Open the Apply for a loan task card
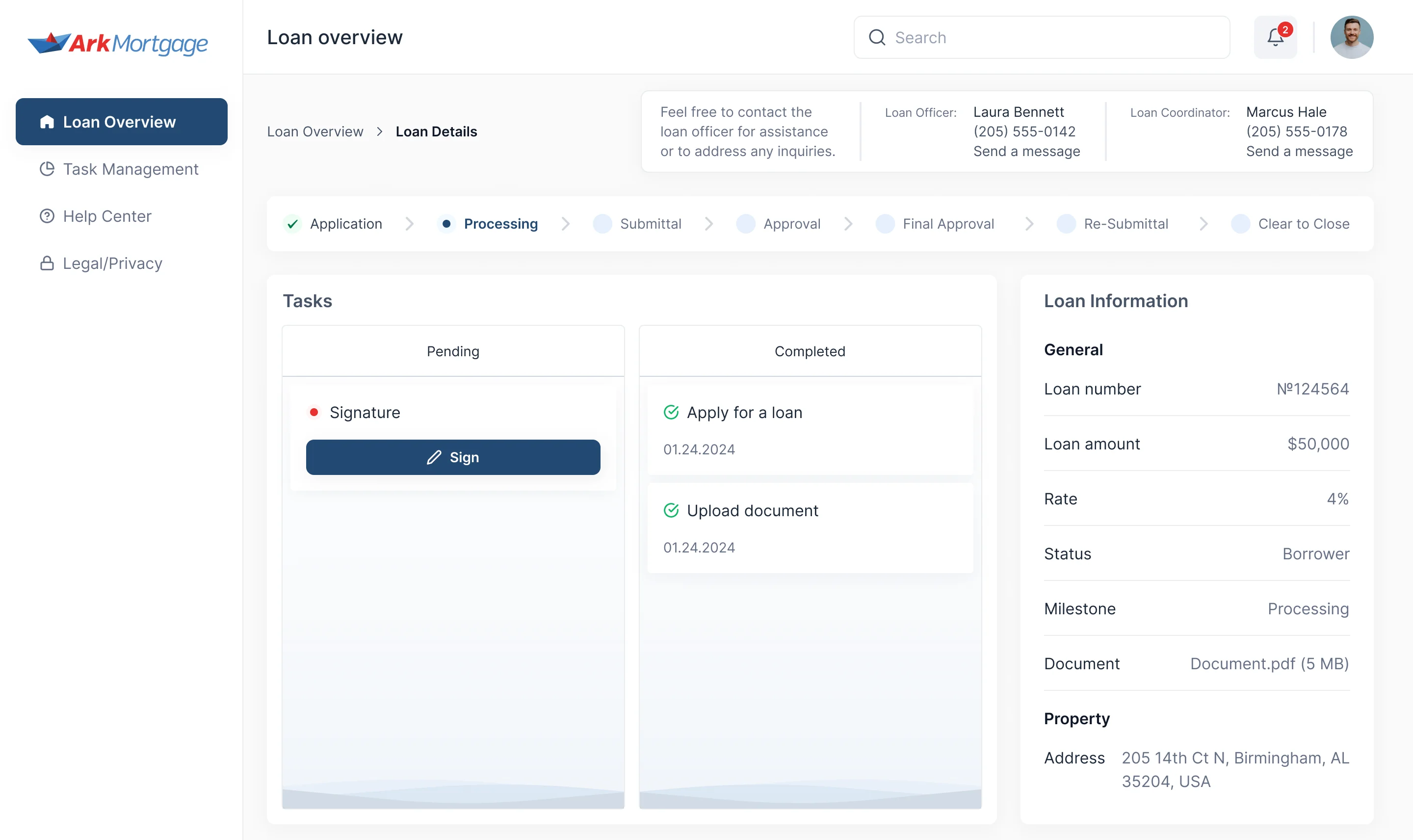The width and height of the screenshot is (1413, 840). [810, 430]
